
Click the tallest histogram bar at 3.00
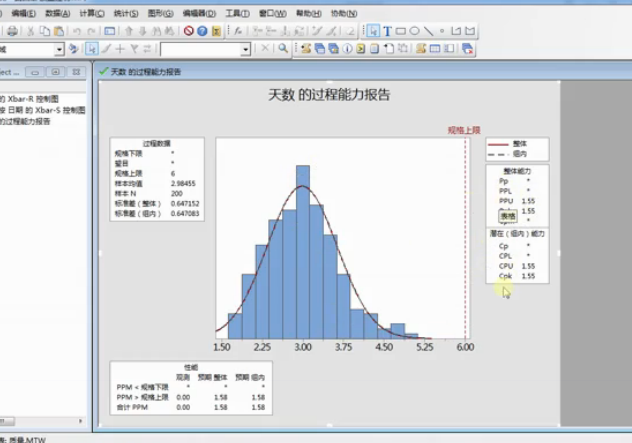click(303, 252)
